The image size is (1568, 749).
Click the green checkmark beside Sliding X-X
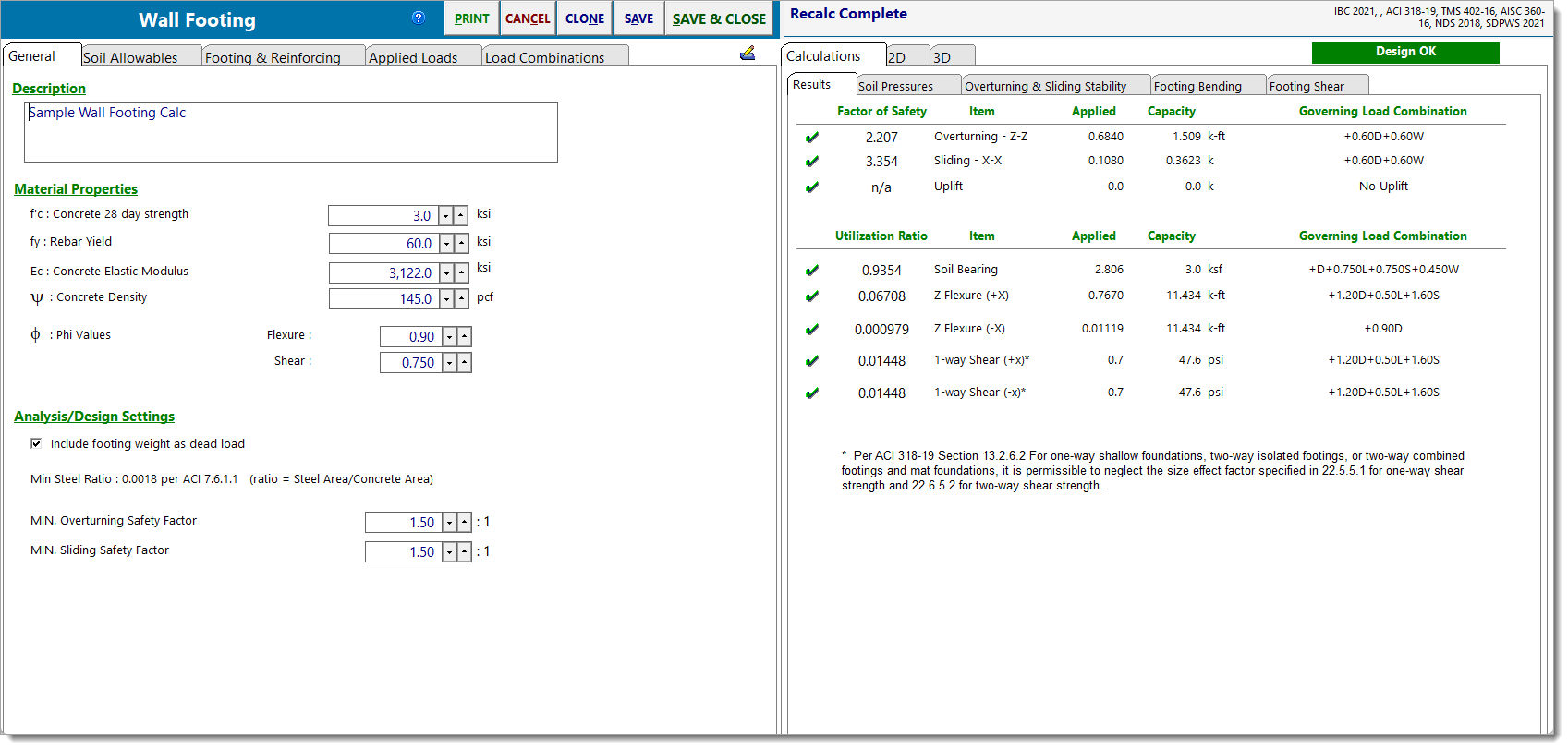[812, 162]
